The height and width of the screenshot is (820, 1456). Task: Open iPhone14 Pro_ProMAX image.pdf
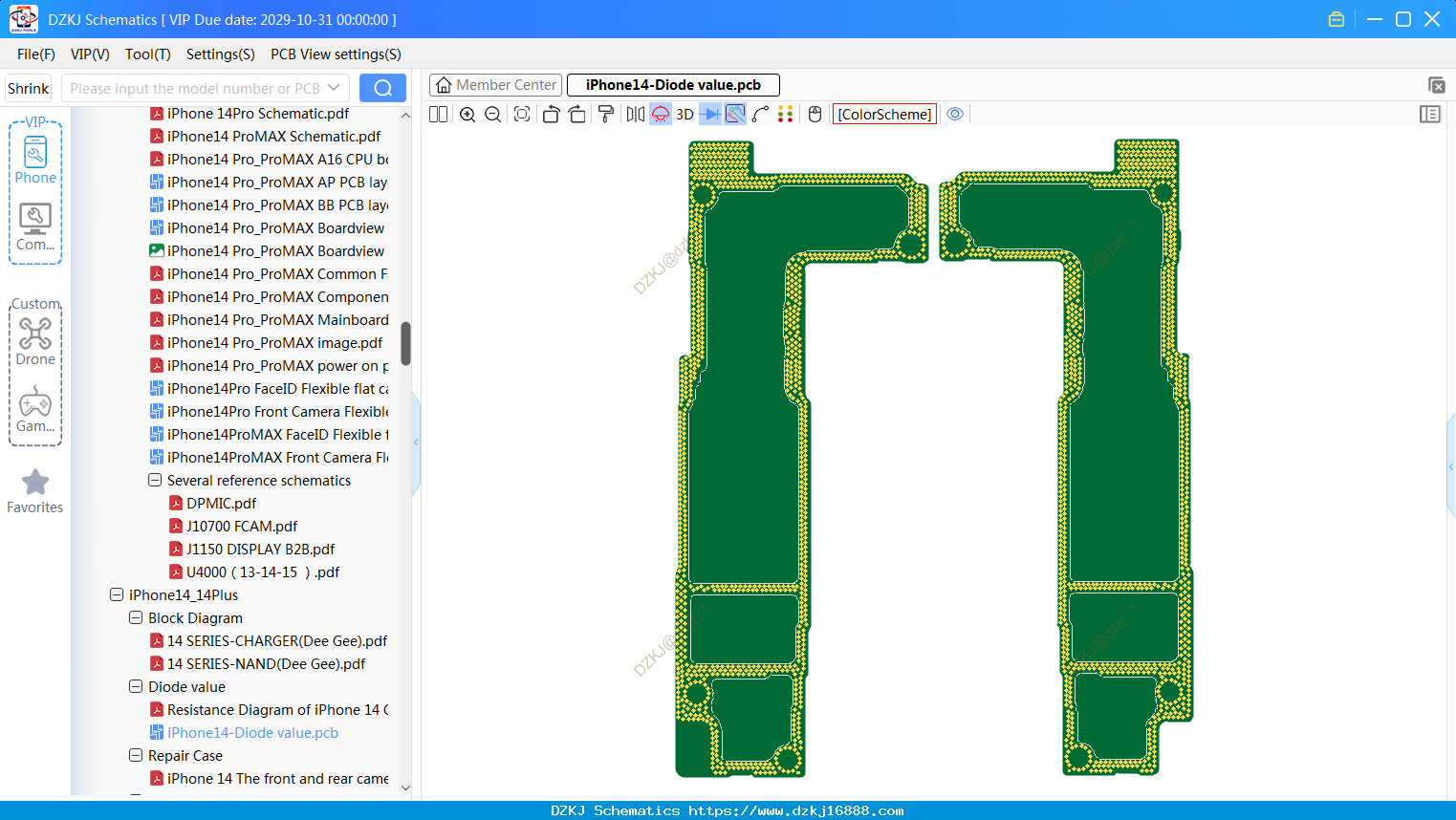click(274, 343)
